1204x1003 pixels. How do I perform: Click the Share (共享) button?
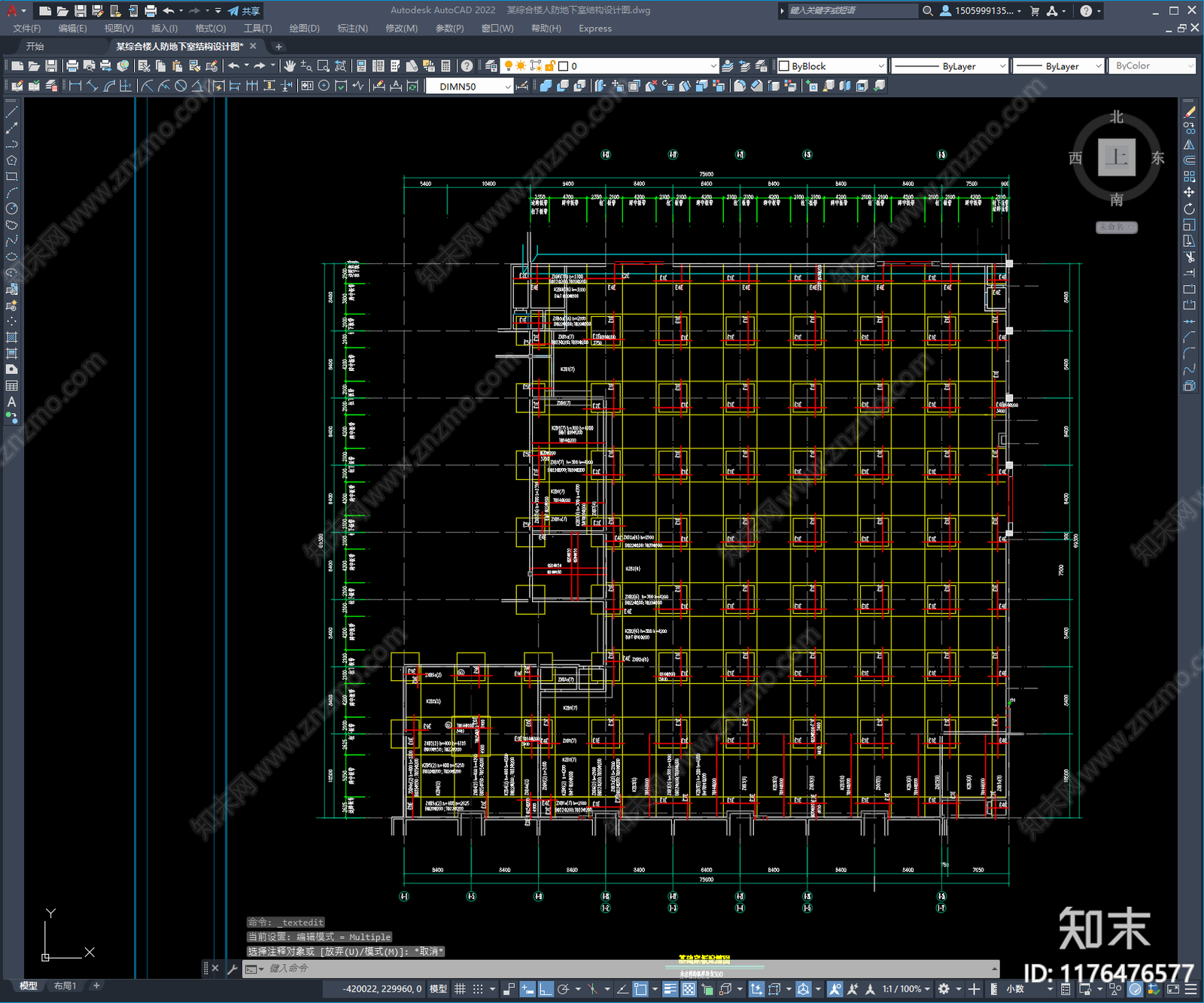point(244,11)
